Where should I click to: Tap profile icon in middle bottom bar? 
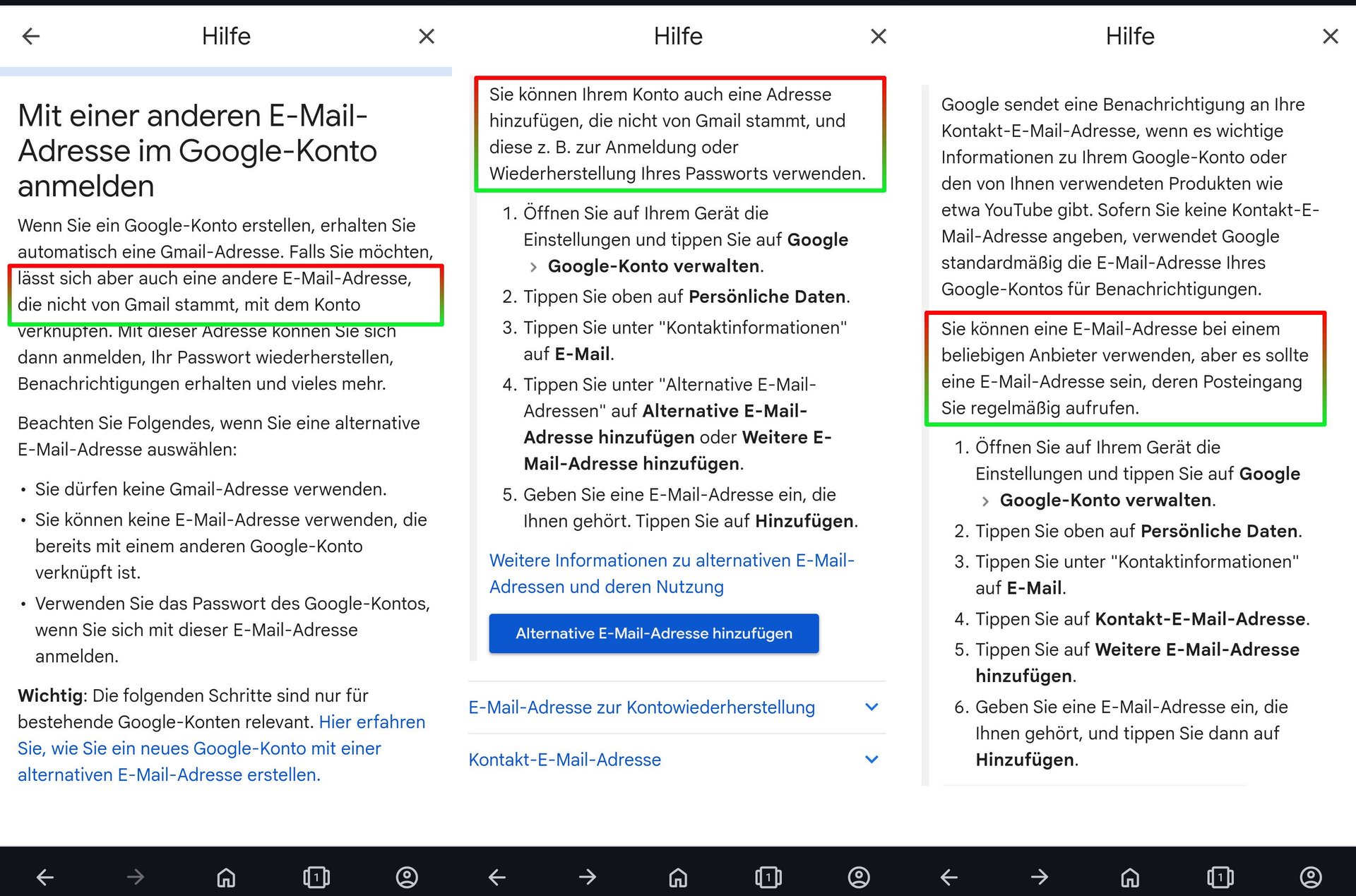point(859,877)
